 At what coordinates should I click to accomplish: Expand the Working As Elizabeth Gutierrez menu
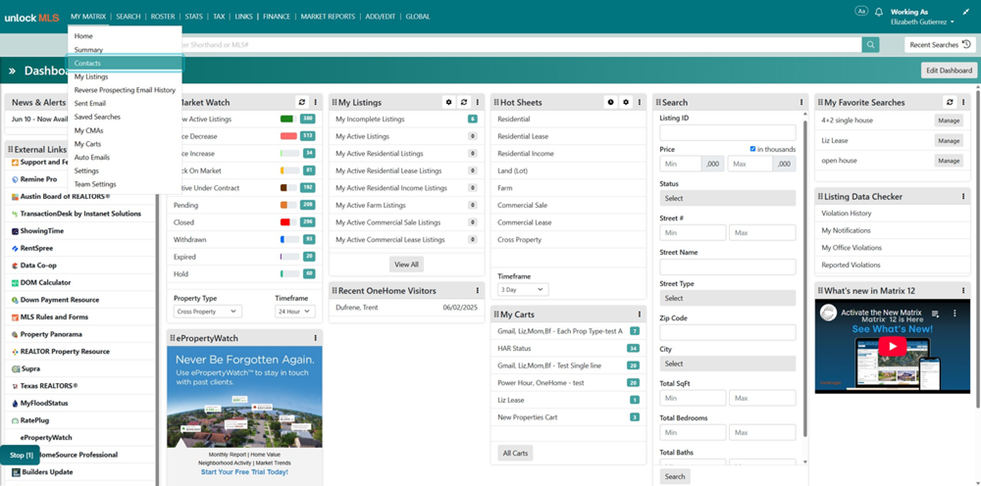click(x=922, y=21)
